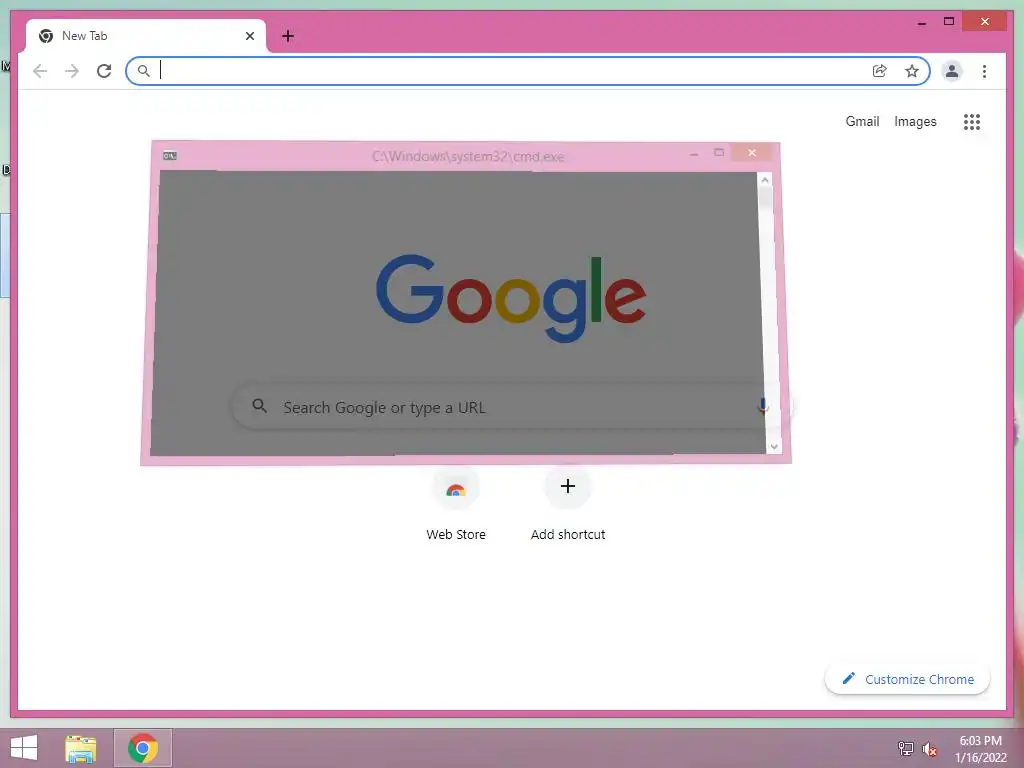Open the Web Store shortcut
This screenshot has width=1024, height=768.
(456, 487)
